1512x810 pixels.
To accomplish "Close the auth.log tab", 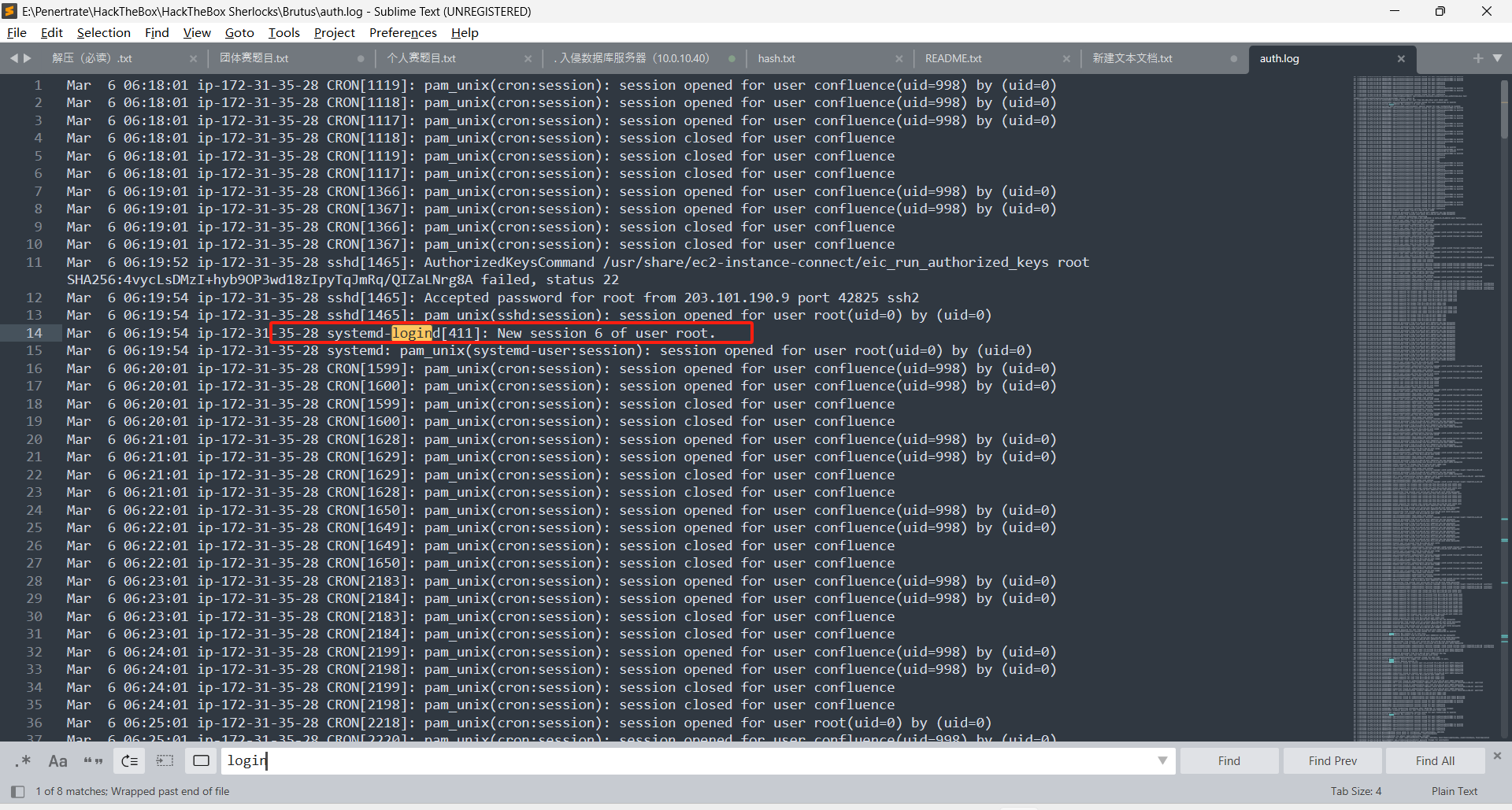I will [x=1401, y=58].
